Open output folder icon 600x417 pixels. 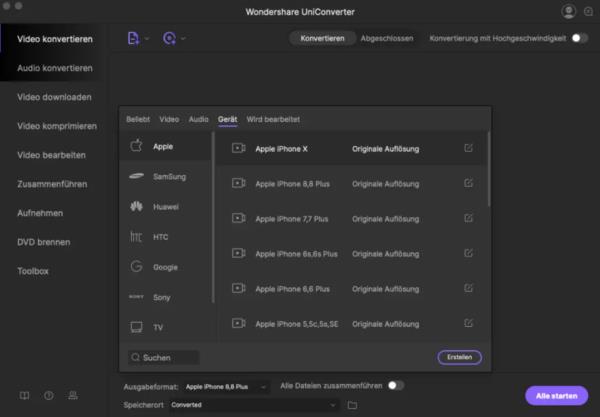(352, 405)
